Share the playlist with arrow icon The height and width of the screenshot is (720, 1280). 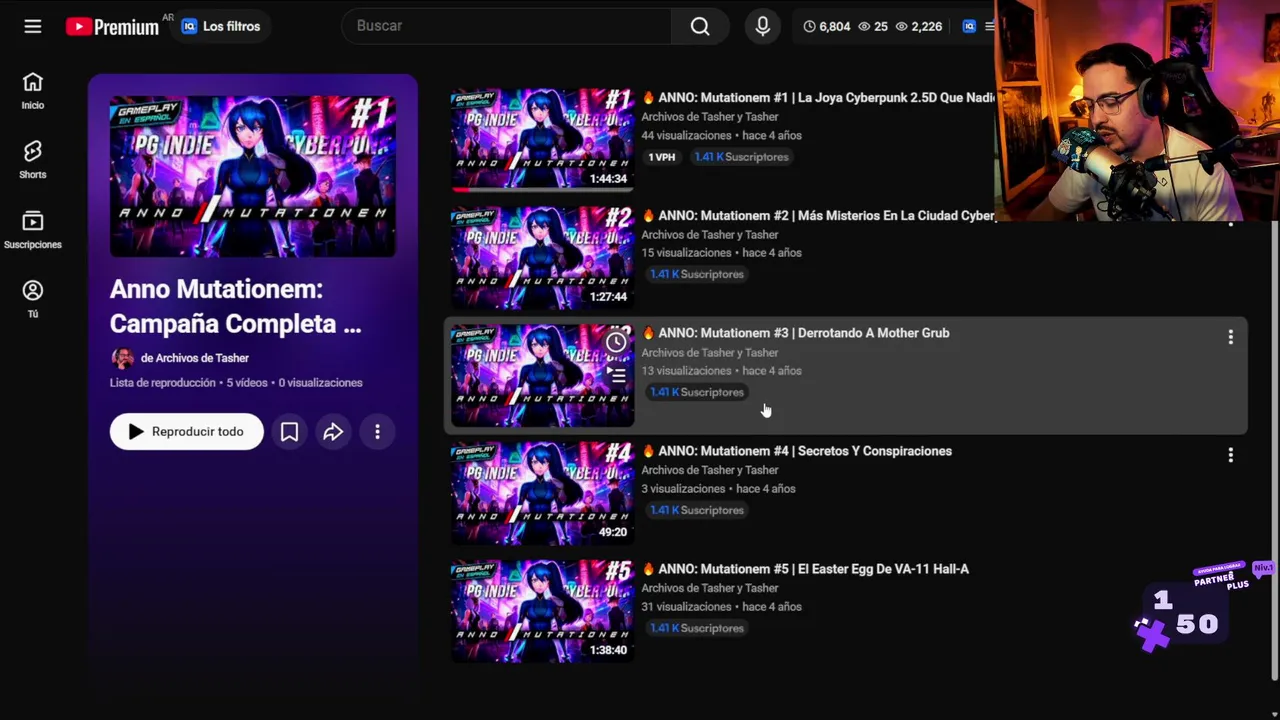333,432
